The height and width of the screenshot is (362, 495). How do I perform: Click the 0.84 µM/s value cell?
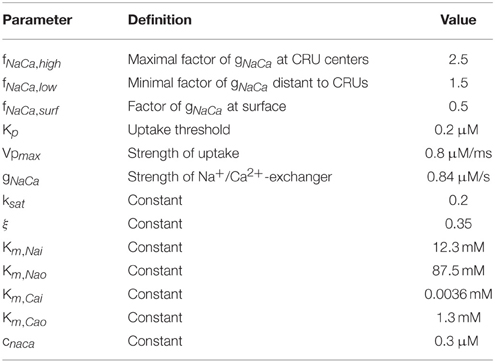458,177
